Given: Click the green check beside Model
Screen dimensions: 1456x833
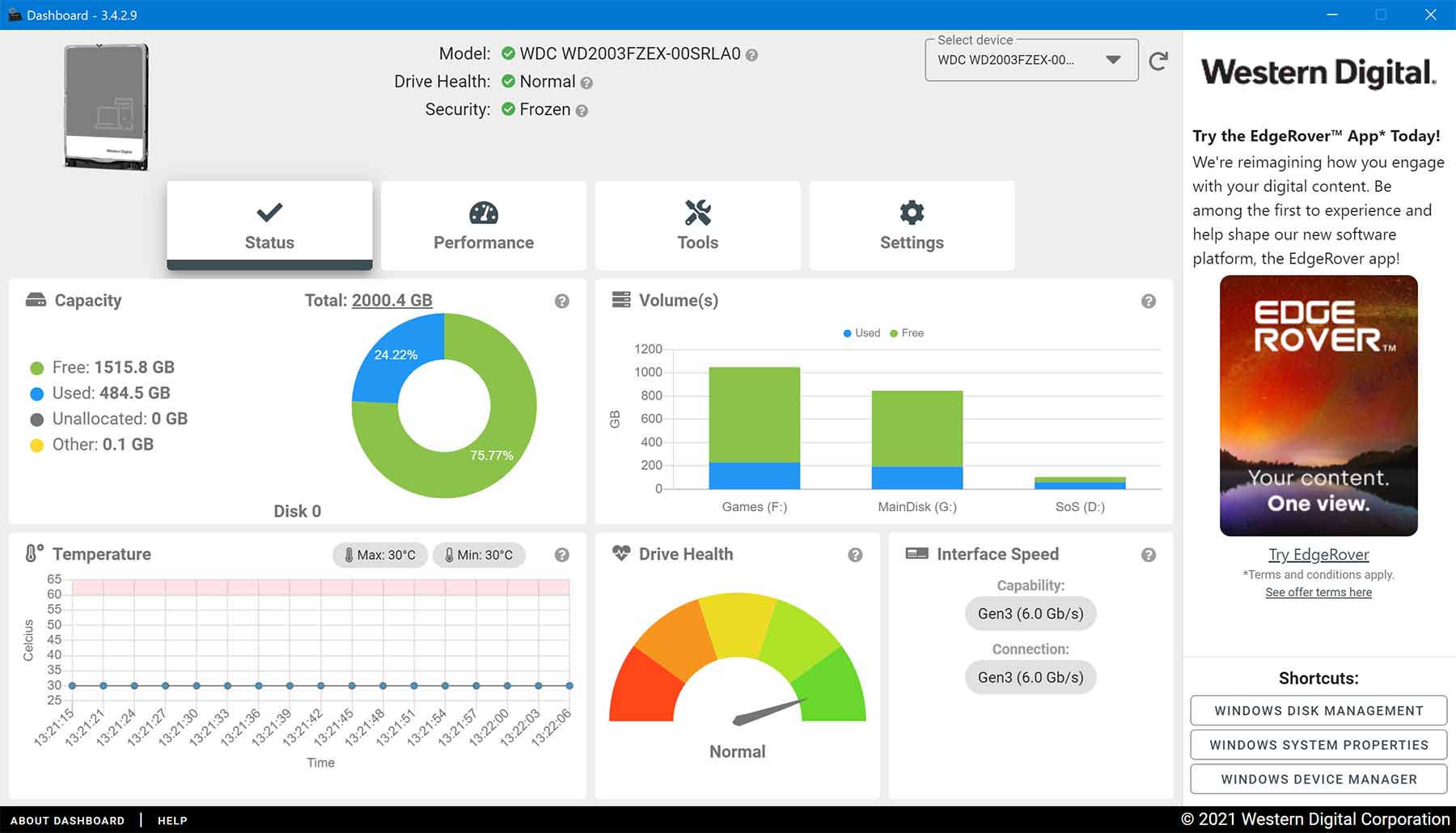Looking at the screenshot, I should [x=508, y=53].
